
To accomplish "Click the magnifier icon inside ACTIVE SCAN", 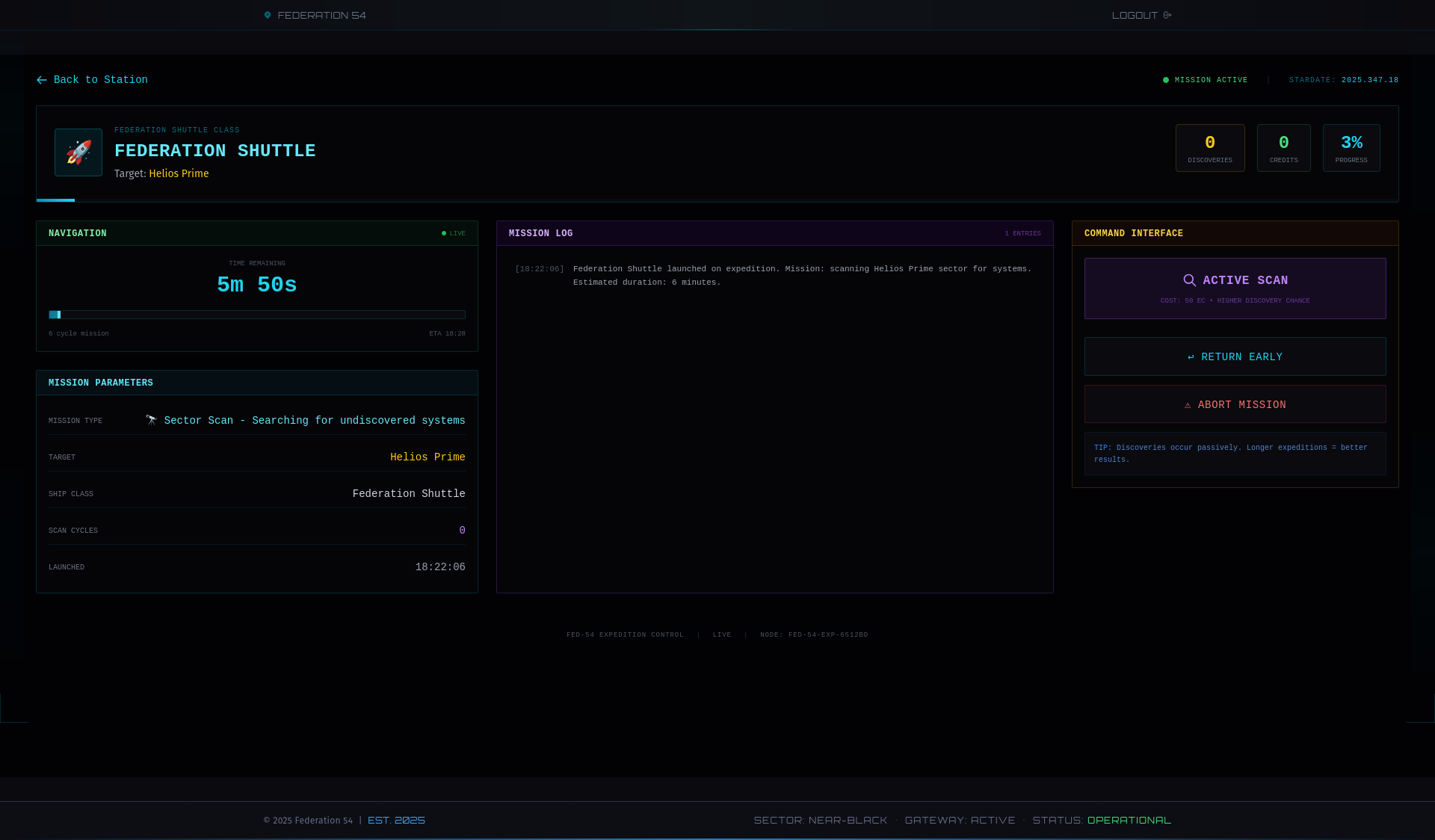I will [x=1190, y=280].
